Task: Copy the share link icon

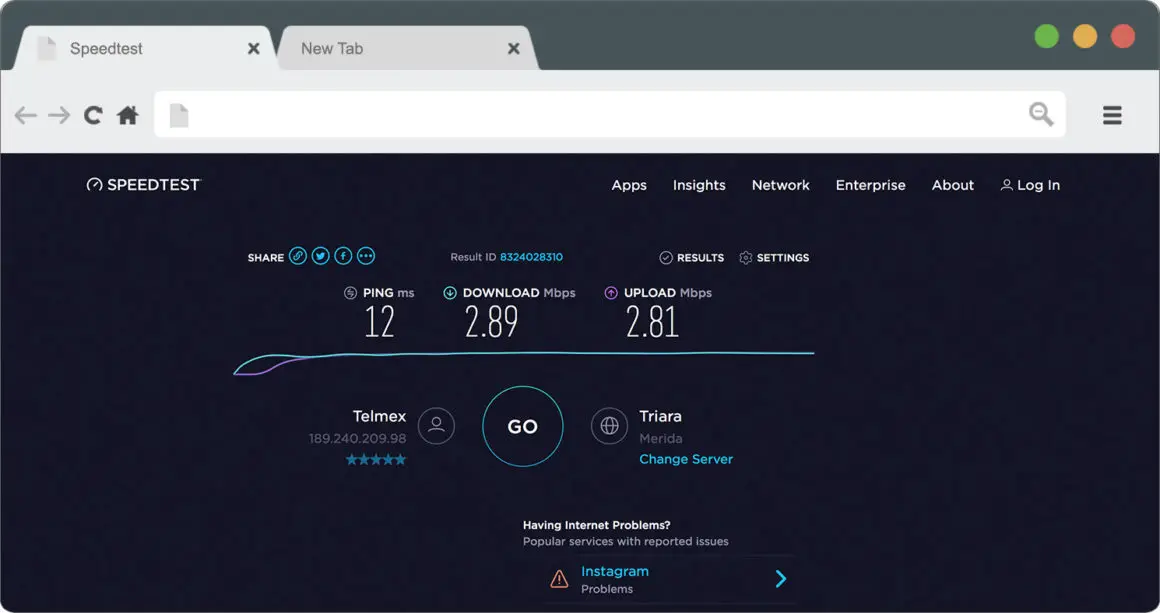Action: (297, 256)
